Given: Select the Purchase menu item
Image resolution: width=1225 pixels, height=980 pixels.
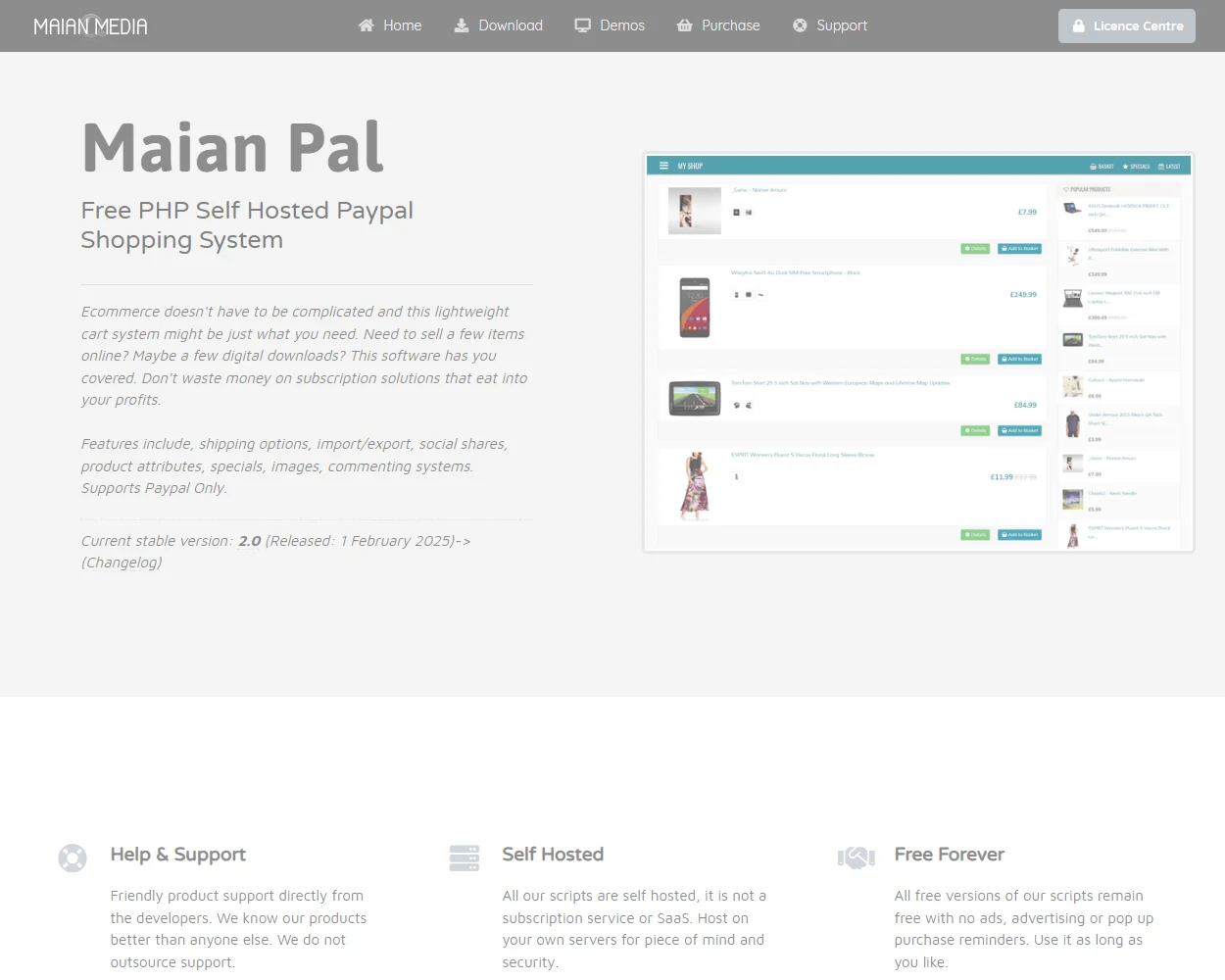Looking at the screenshot, I should click(718, 25).
